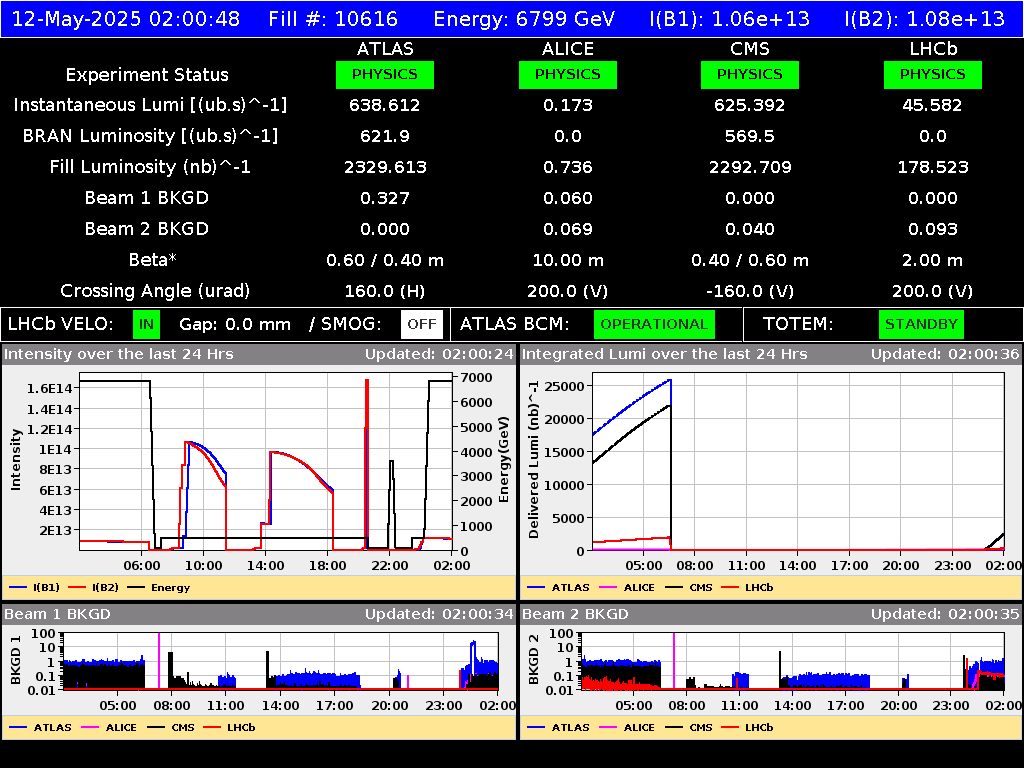
Task: Click the TOTEM STANDBY indicator
Action: click(921, 324)
